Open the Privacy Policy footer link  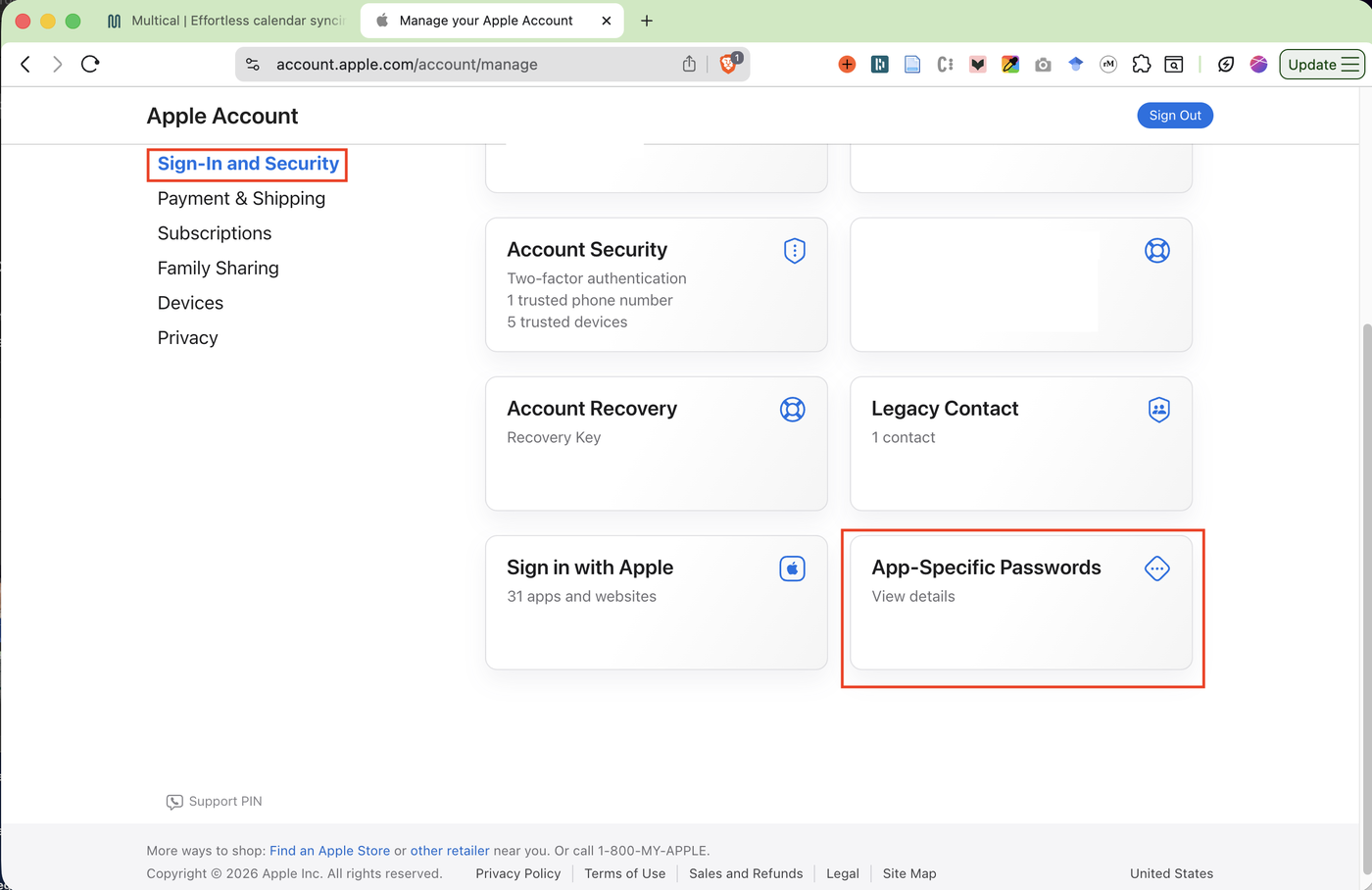[518, 873]
